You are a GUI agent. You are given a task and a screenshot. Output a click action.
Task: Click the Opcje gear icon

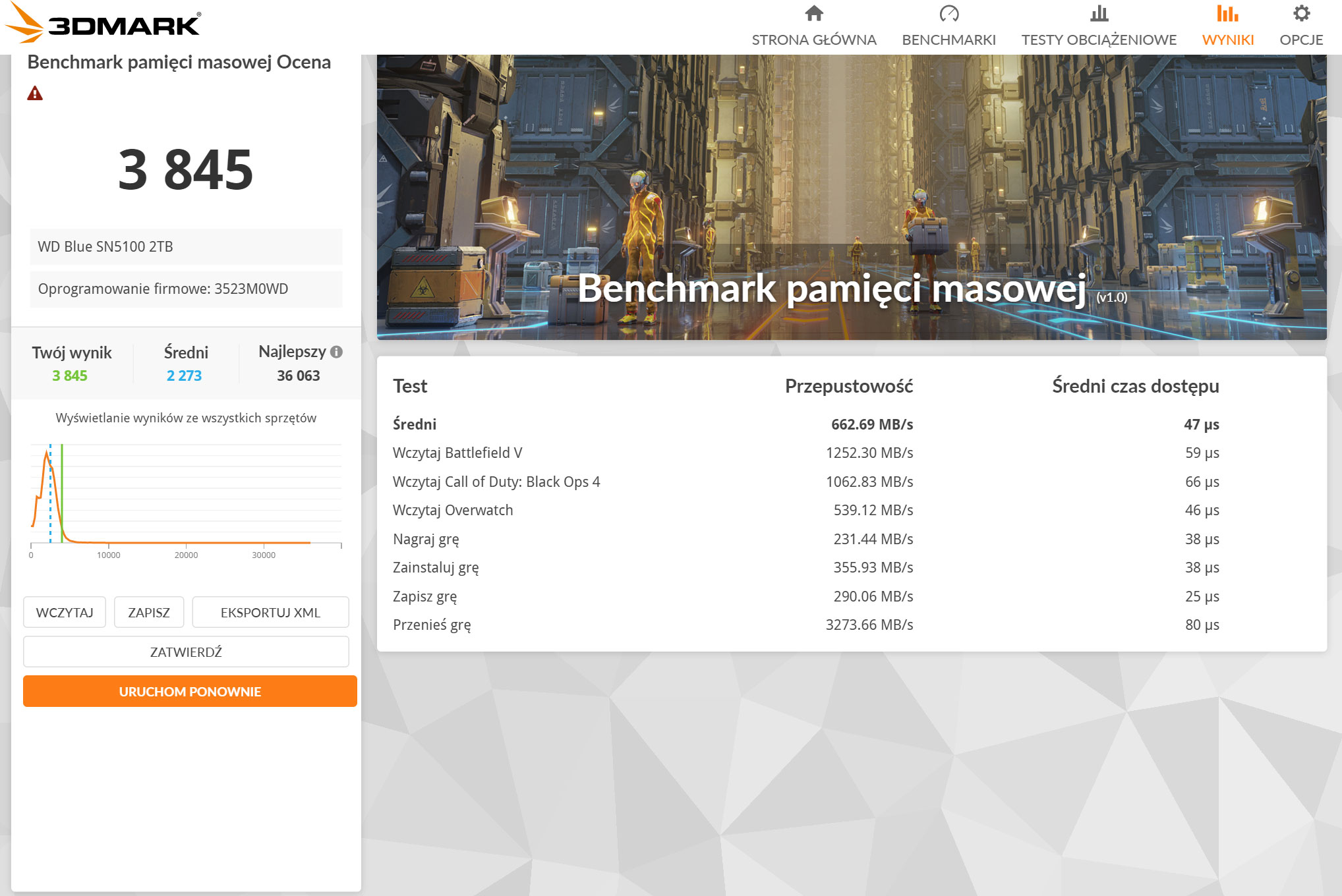[1301, 14]
